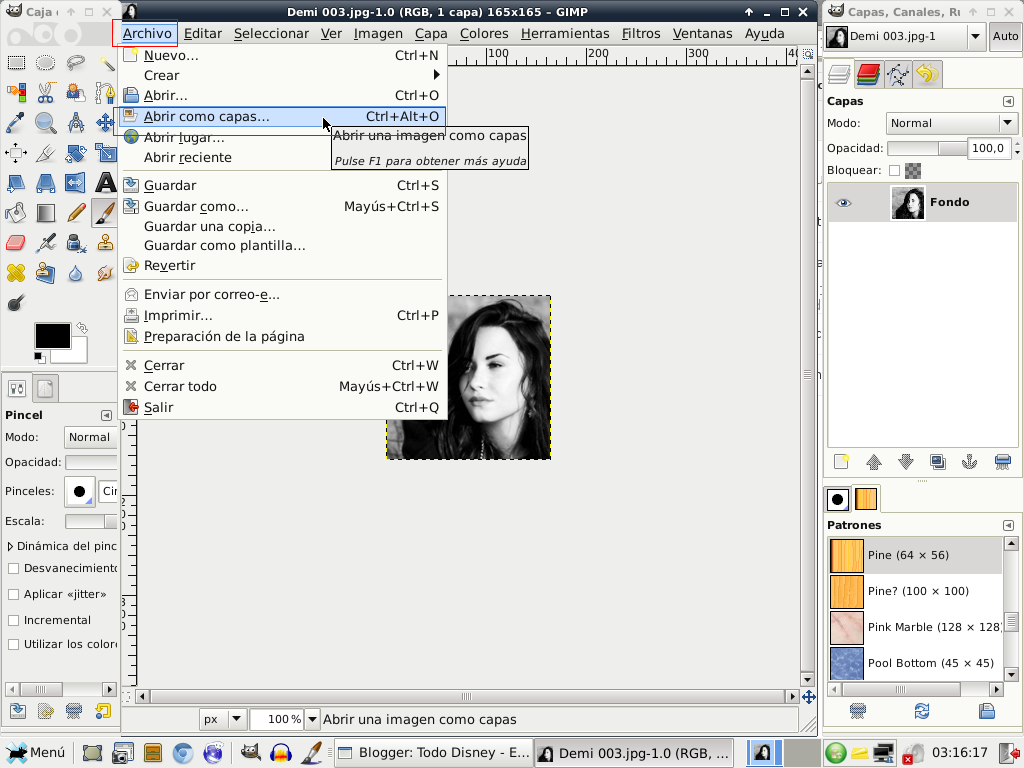Viewport: 1024px width, 768px height.
Task: Duplicate the layer in Capas panel
Action: coord(938,462)
